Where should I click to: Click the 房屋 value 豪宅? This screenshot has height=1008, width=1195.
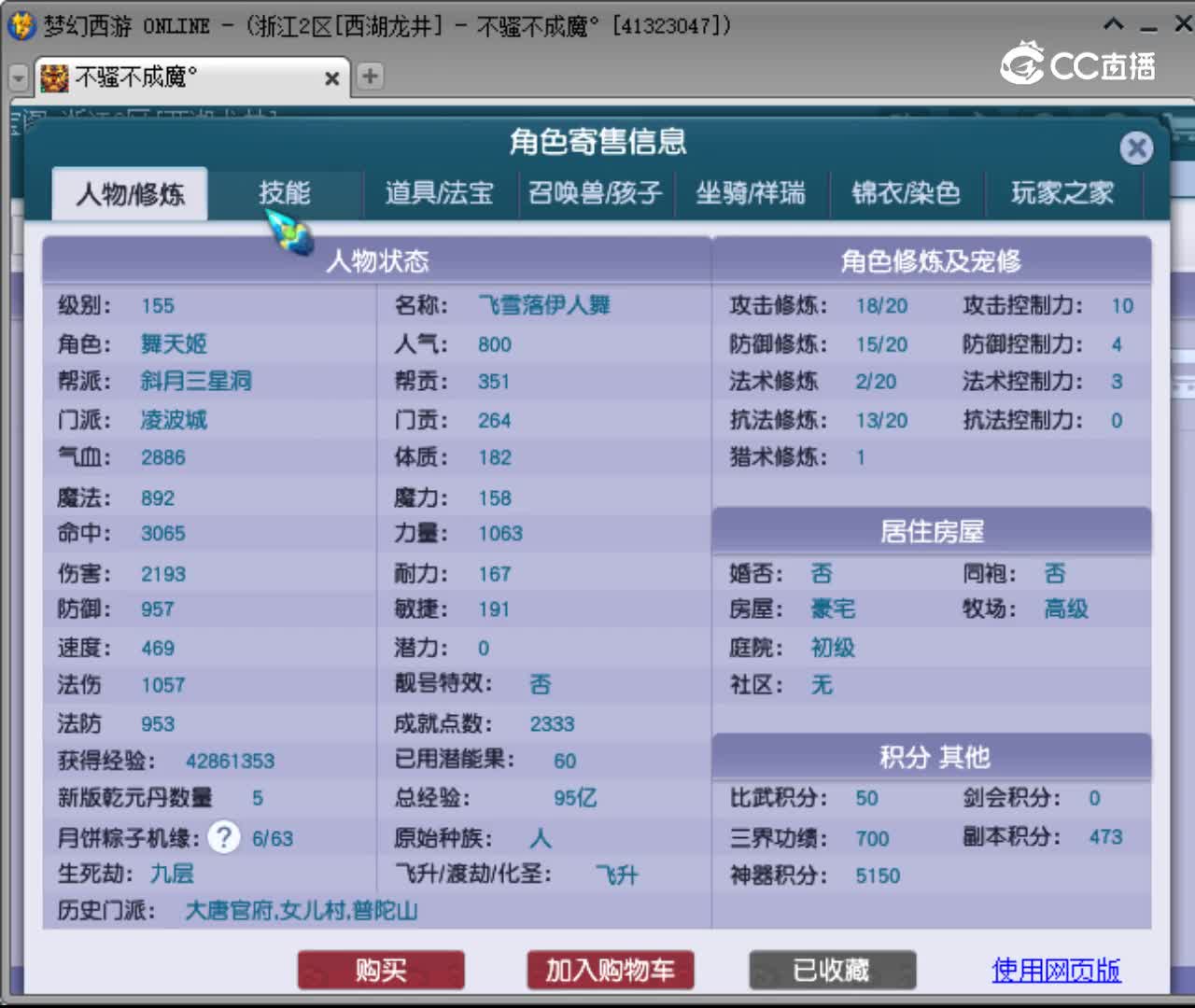point(833,609)
